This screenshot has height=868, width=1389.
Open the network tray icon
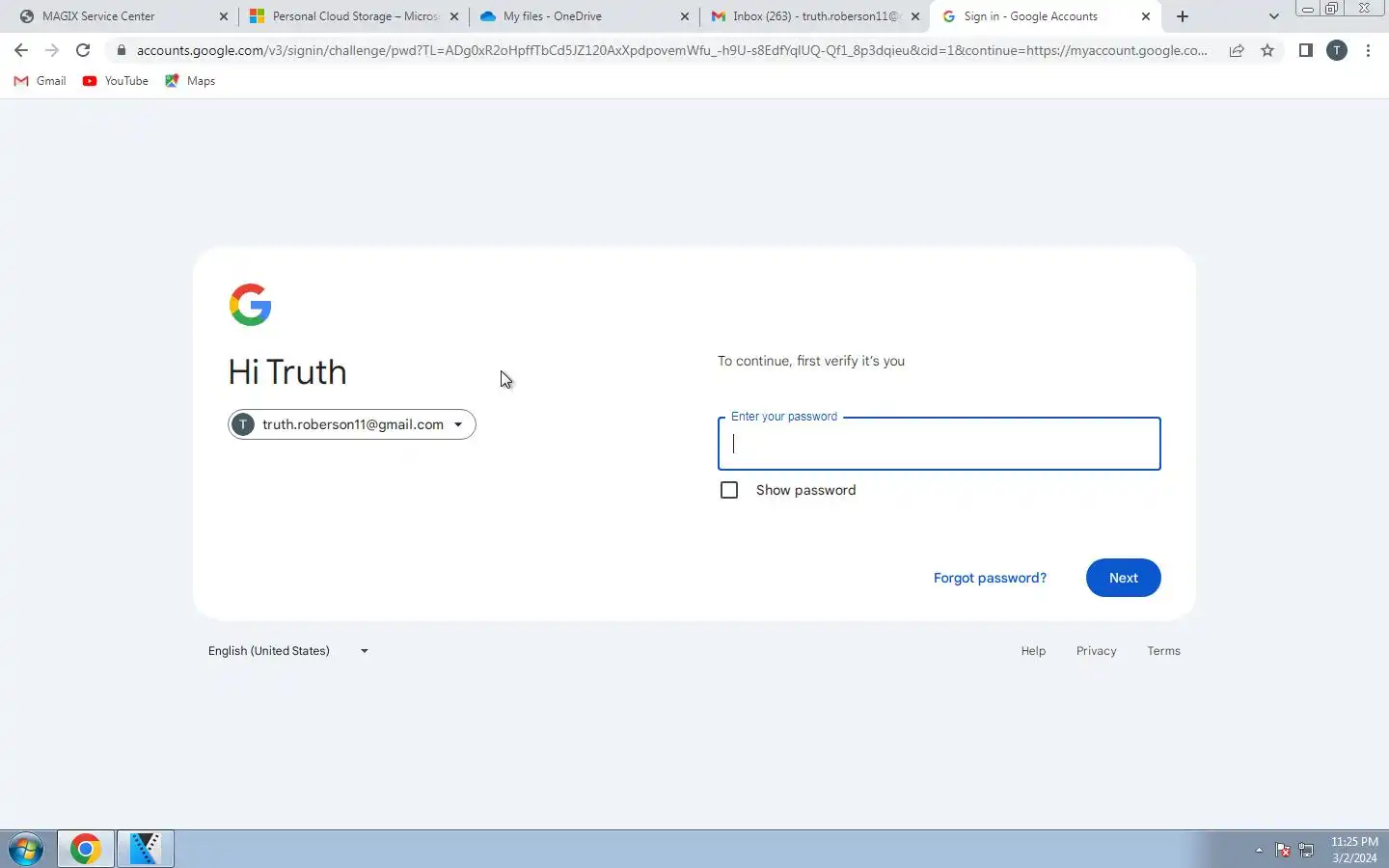(x=1307, y=850)
